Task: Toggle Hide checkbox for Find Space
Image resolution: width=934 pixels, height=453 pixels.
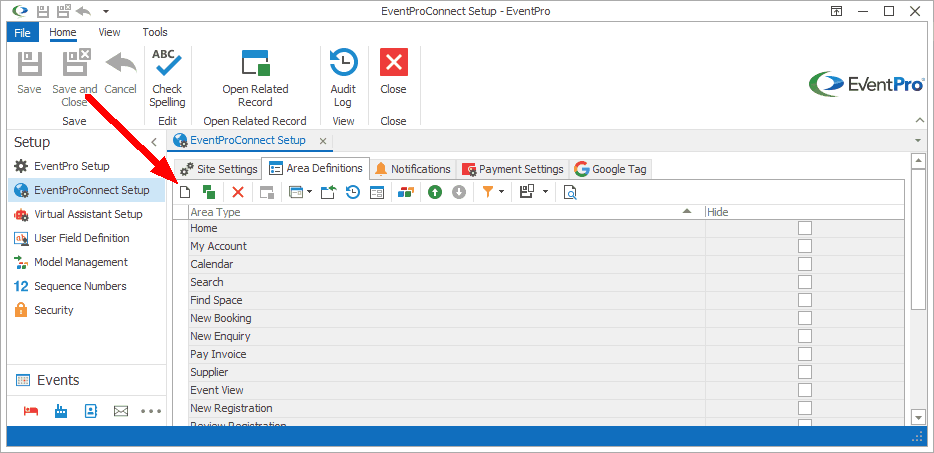Action: point(805,300)
